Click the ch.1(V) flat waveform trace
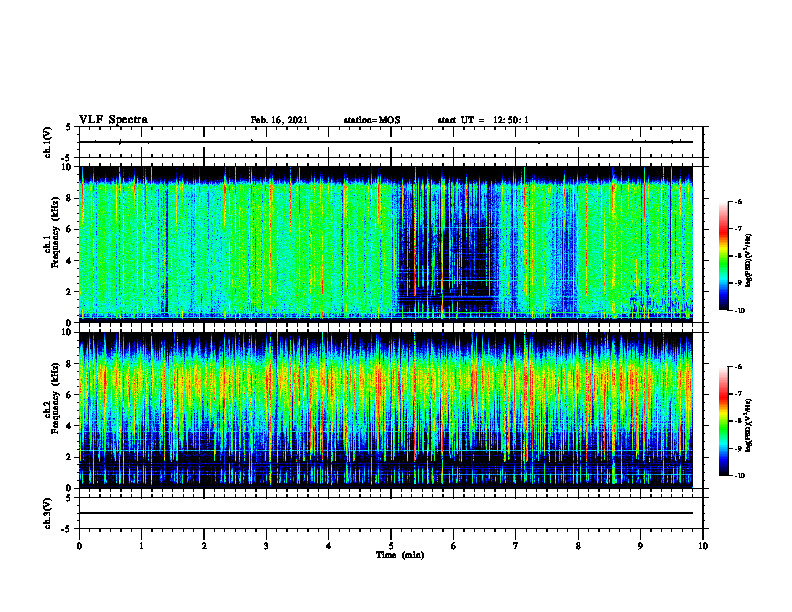 (386, 142)
